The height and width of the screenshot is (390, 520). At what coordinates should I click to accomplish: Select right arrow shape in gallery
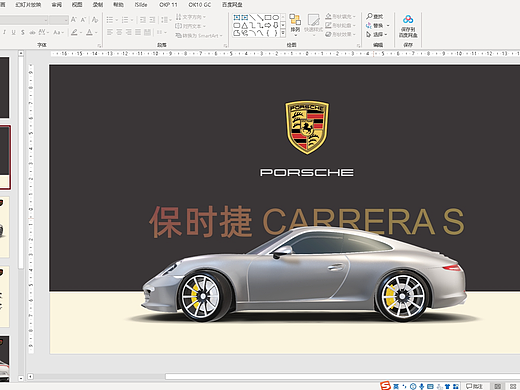coord(268,25)
